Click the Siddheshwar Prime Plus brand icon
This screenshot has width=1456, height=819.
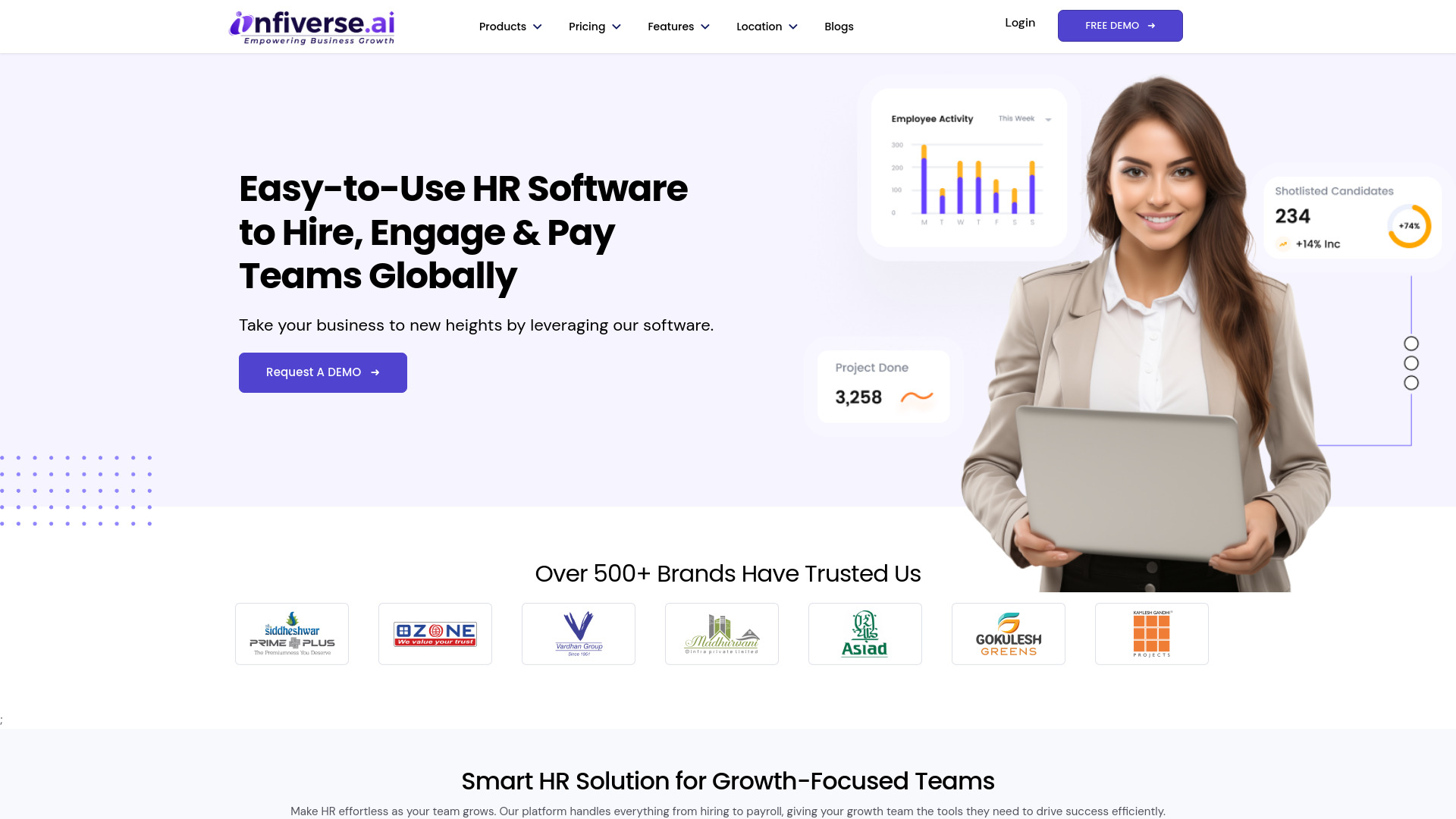point(291,634)
